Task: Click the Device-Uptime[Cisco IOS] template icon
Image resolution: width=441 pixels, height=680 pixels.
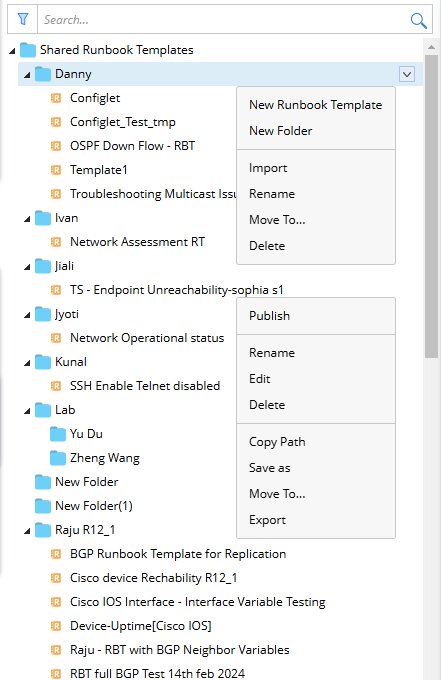Action: 56,626
